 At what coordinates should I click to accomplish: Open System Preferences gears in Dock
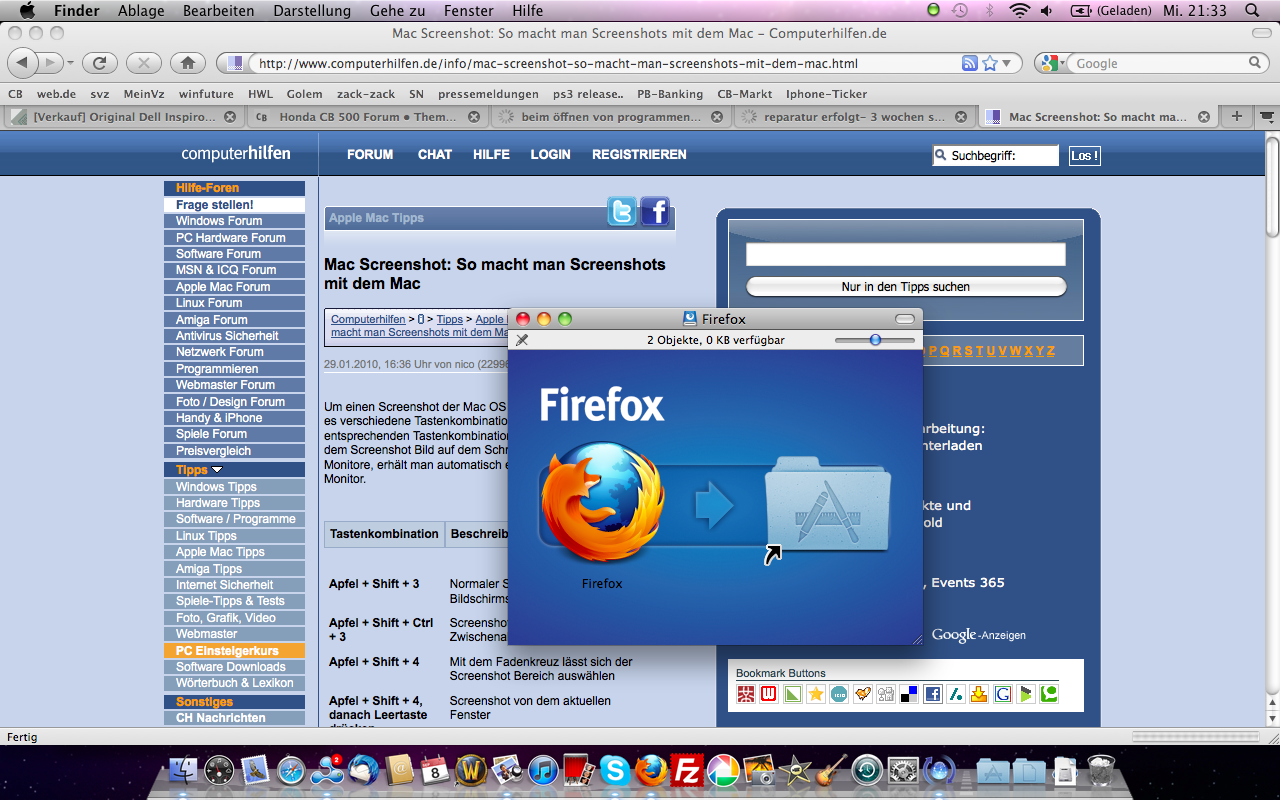coord(903,771)
